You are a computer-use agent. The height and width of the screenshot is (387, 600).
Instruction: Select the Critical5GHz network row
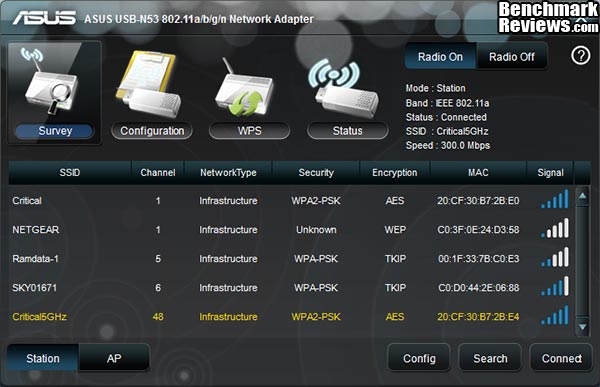tap(291, 317)
